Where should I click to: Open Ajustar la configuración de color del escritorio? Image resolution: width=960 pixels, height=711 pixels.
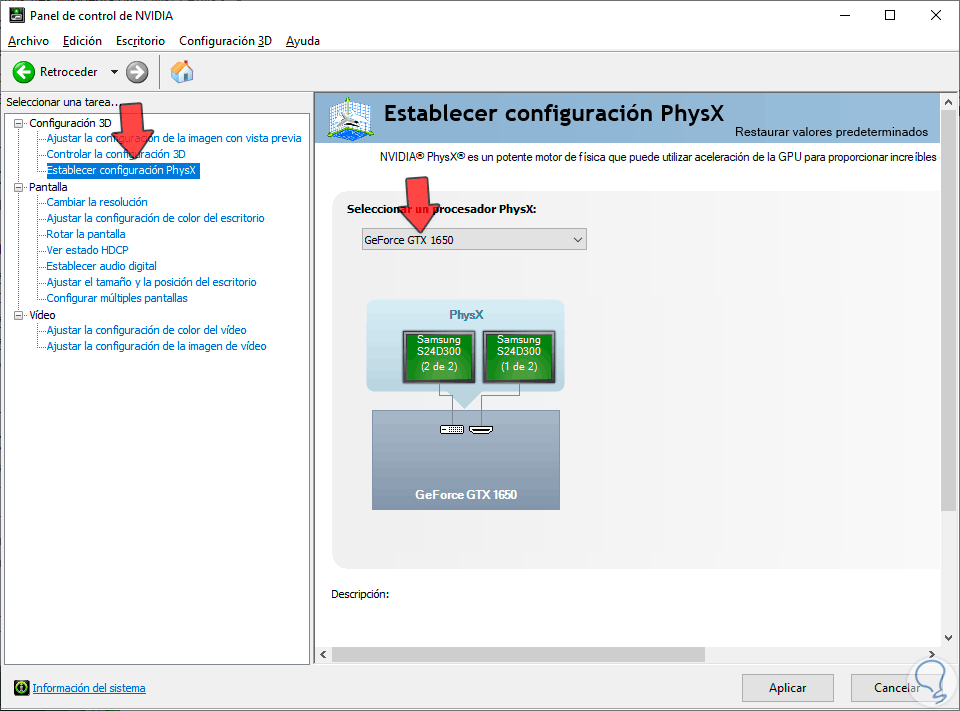pos(156,218)
